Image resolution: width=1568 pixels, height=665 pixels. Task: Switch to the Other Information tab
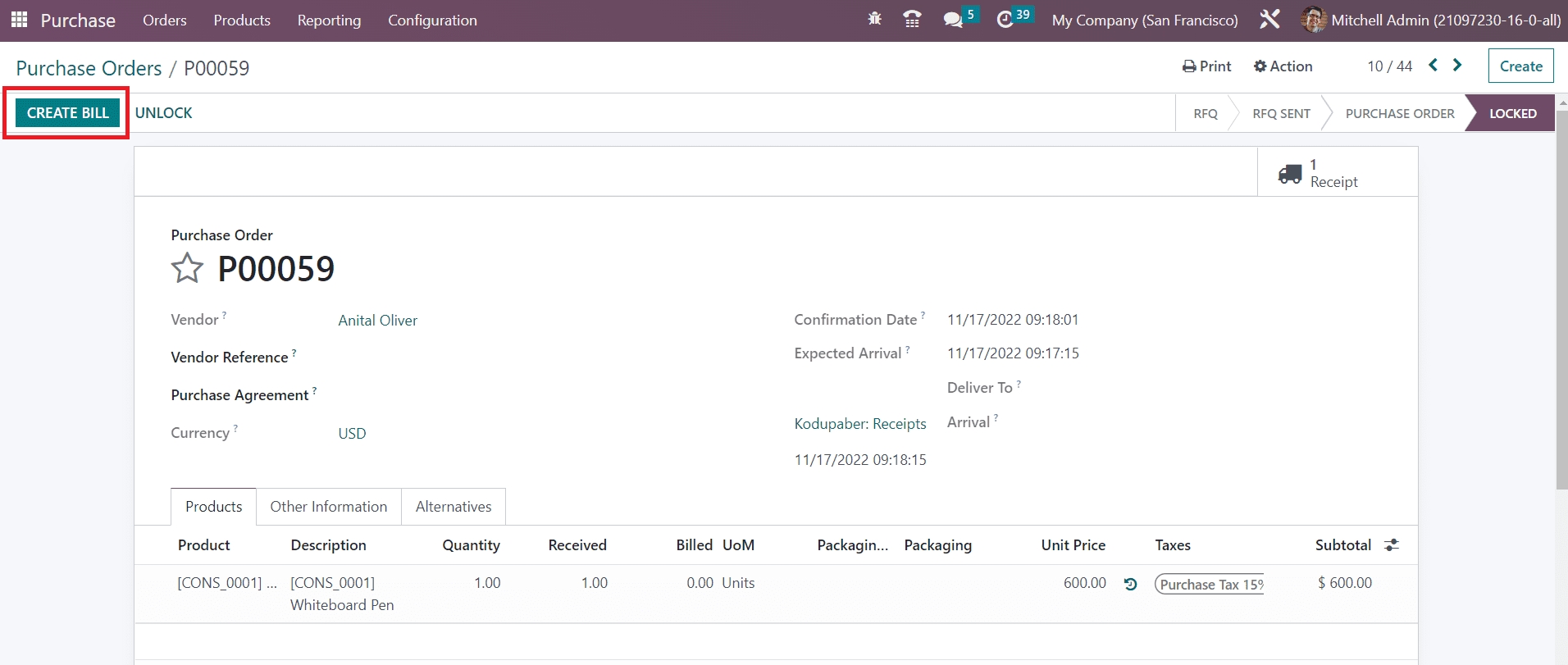coord(328,507)
